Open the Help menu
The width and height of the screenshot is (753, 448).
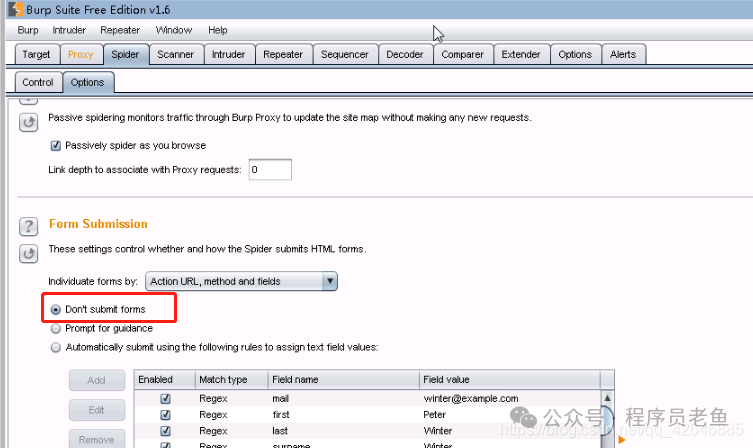pyautogui.click(x=218, y=30)
